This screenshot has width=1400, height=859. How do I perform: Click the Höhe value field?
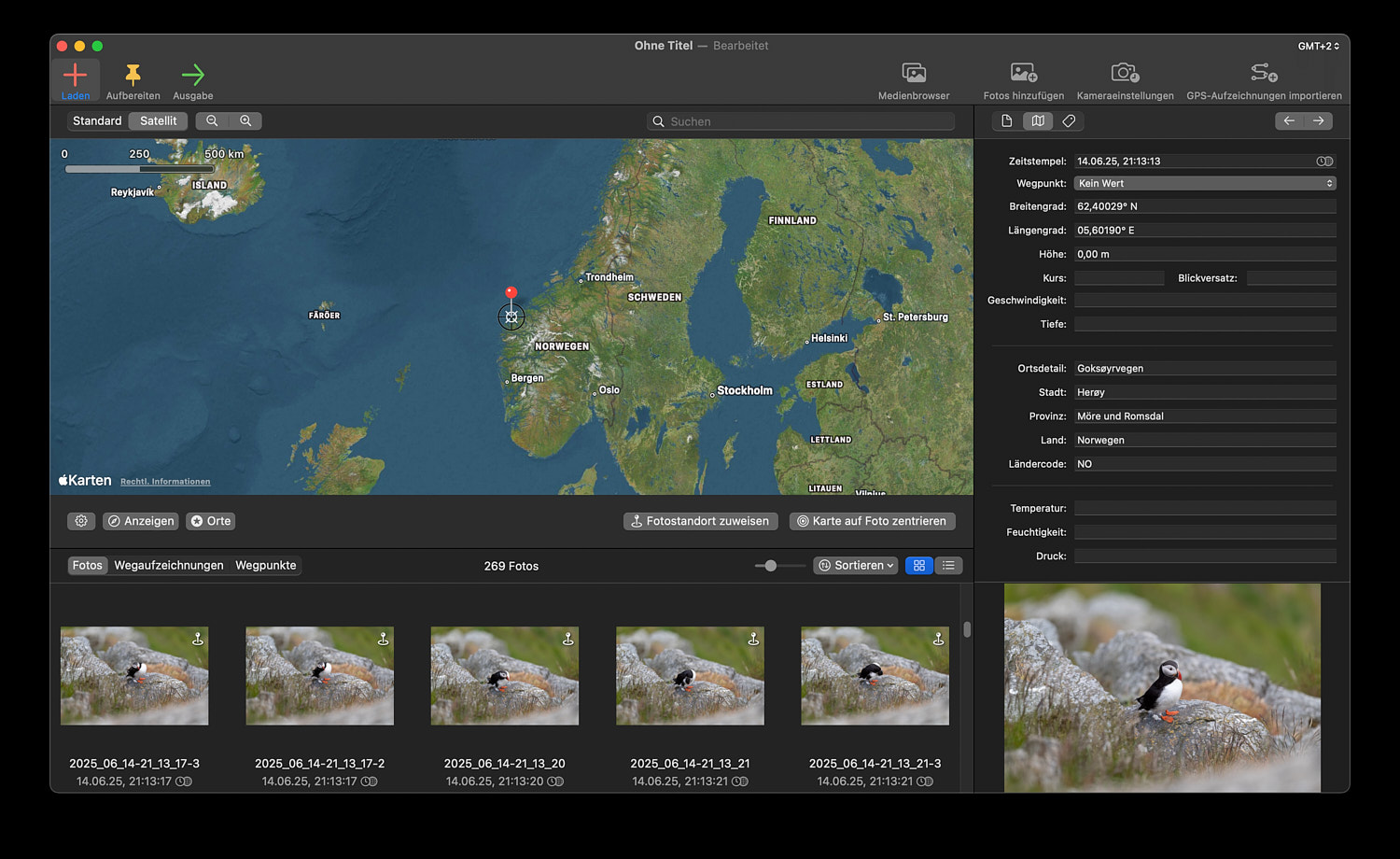point(1205,254)
